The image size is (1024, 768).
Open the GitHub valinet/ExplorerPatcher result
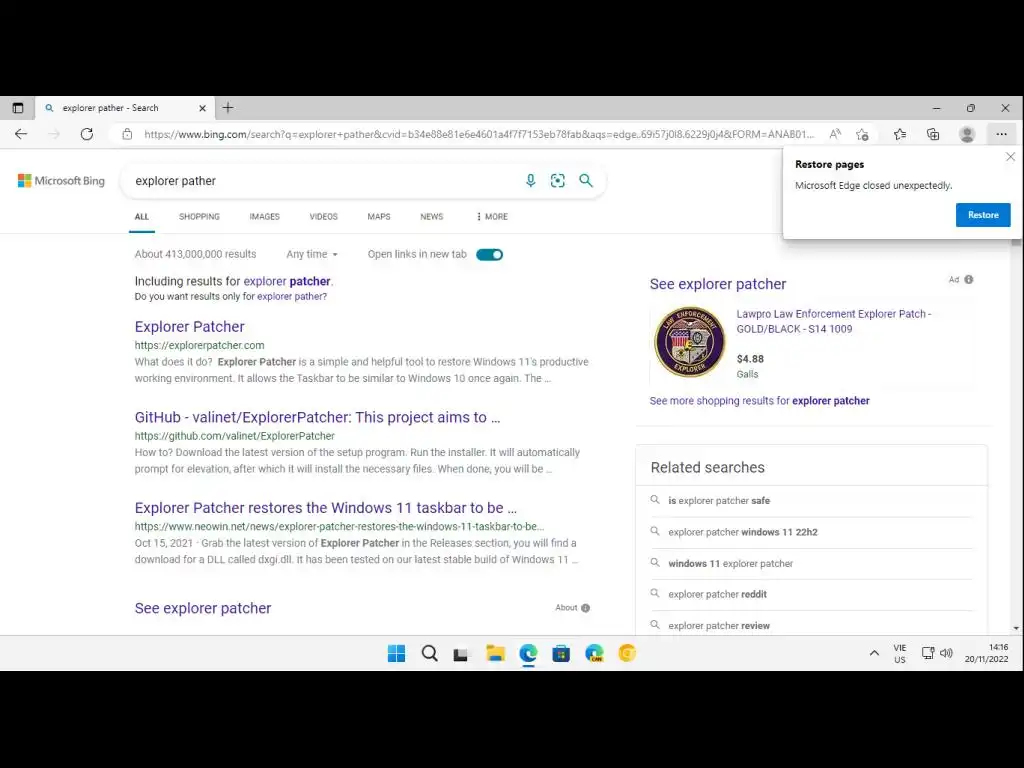[317, 417]
